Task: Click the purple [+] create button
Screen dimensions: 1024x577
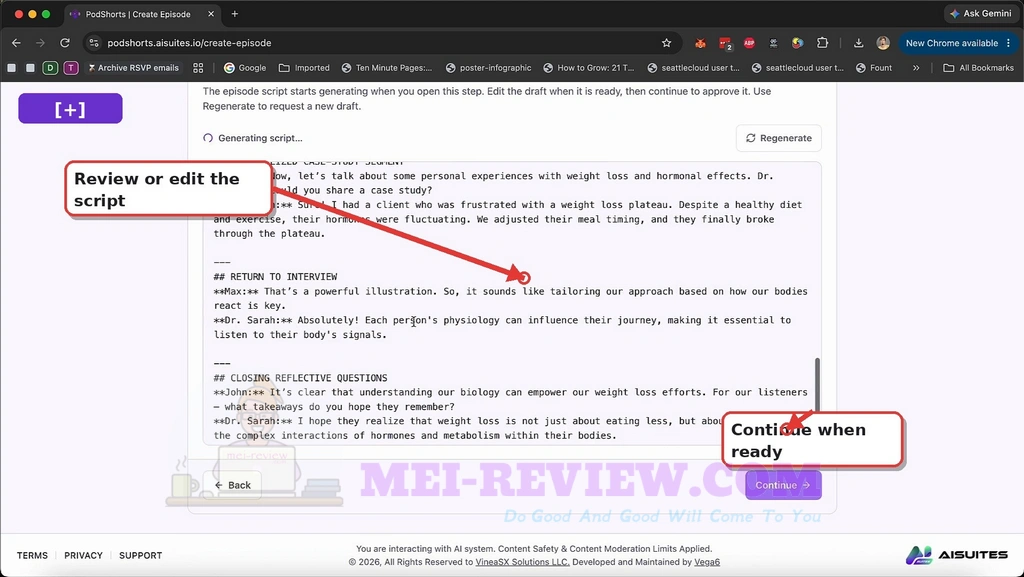Action: [x=71, y=108]
